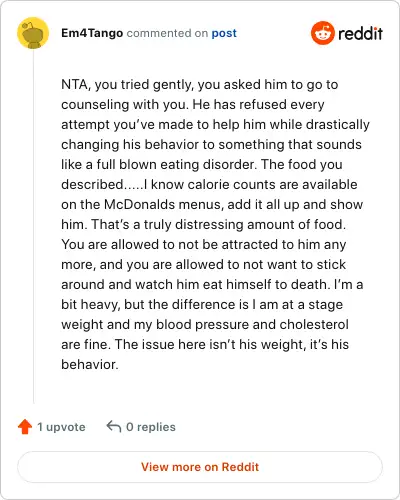Click the View more on Reddit button
The width and height of the screenshot is (400, 500).
[x=200, y=467]
